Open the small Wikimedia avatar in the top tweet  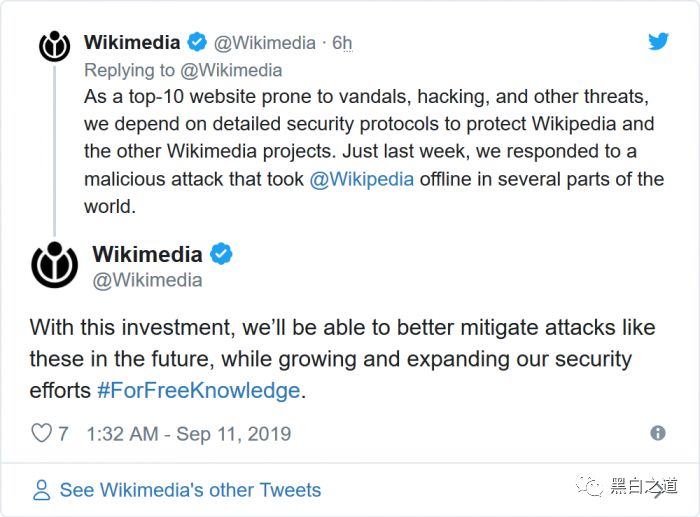click(53, 46)
